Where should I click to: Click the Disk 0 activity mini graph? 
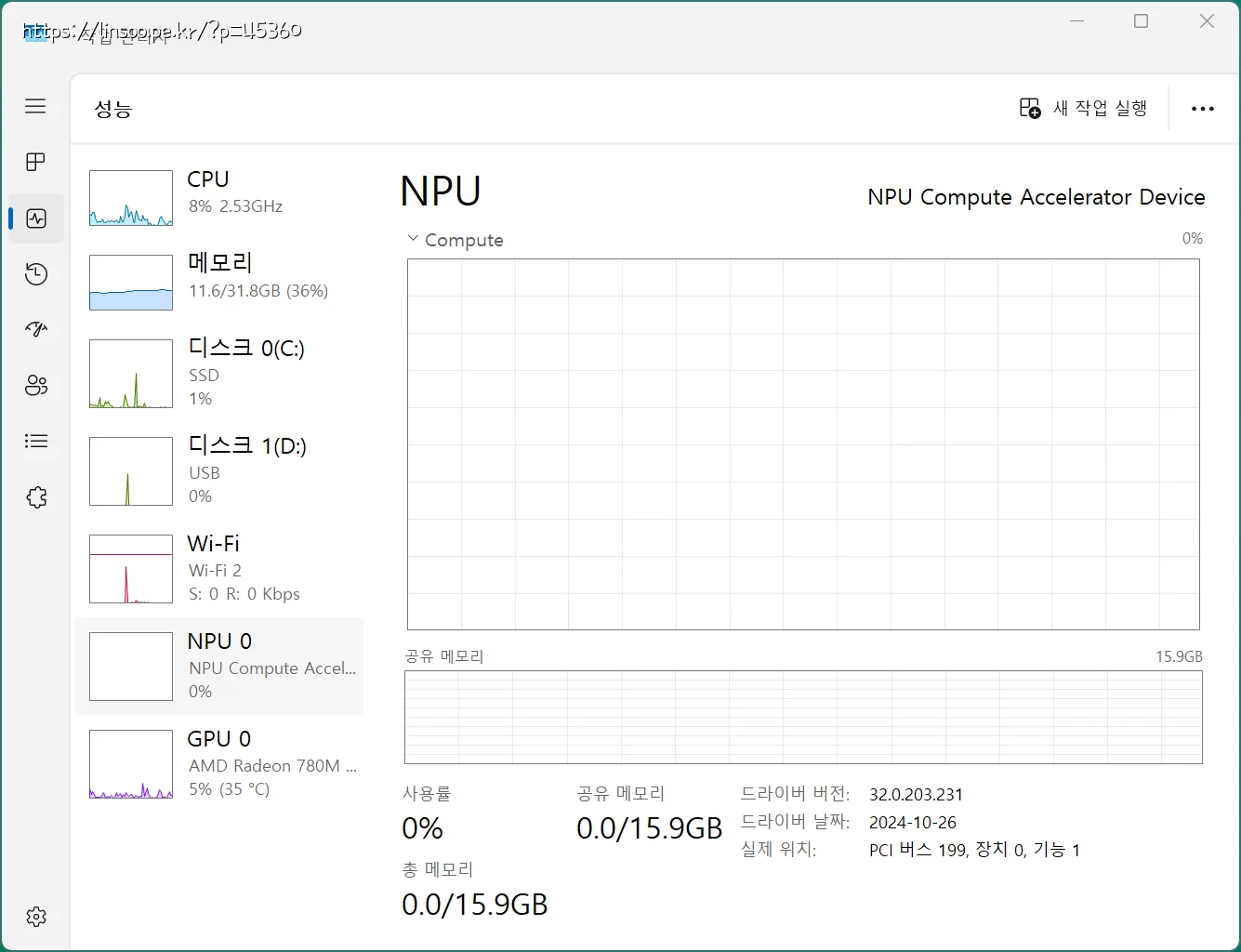(x=131, y=374)
